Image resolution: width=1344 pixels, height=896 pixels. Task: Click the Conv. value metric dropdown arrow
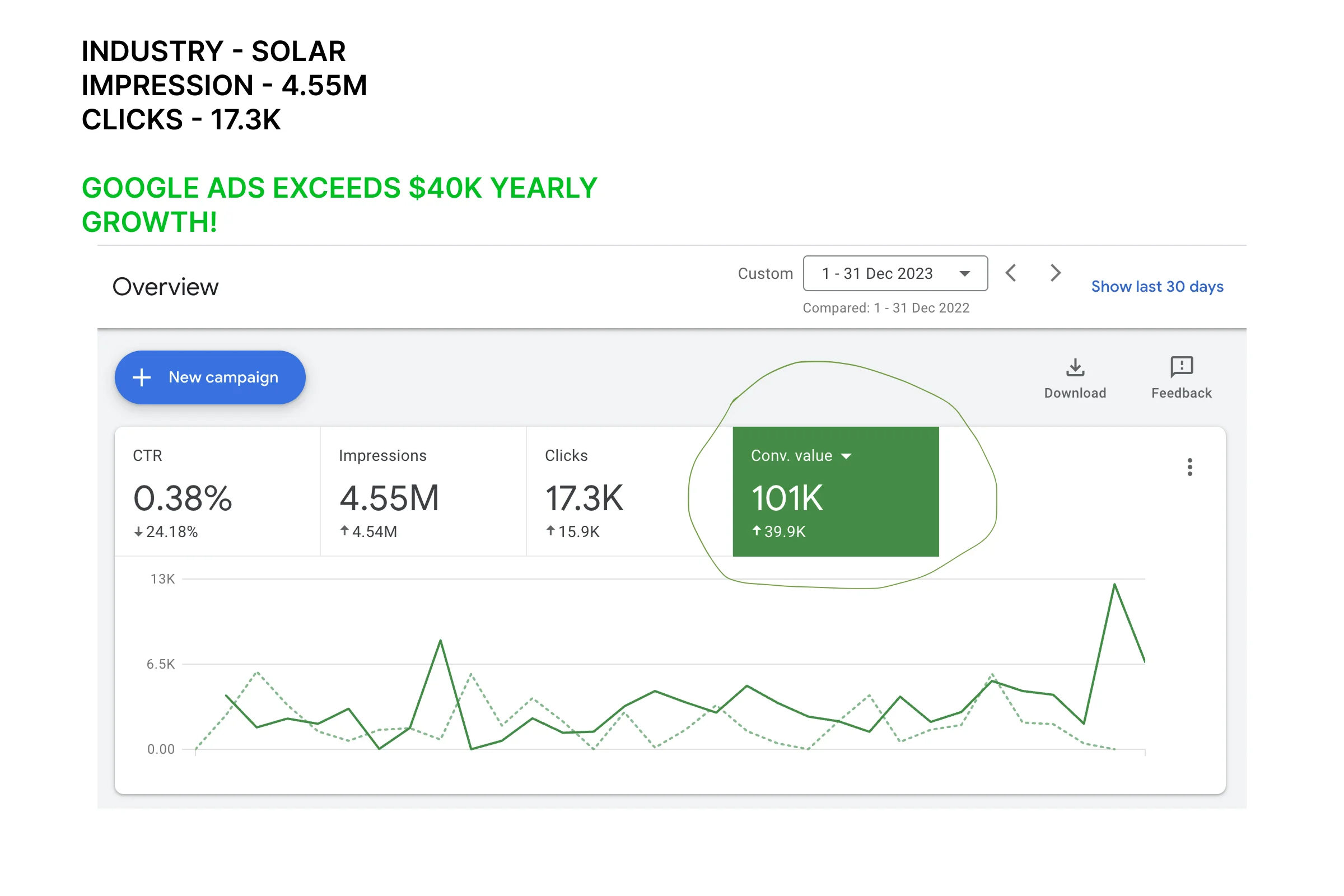(x=846, y=456)
